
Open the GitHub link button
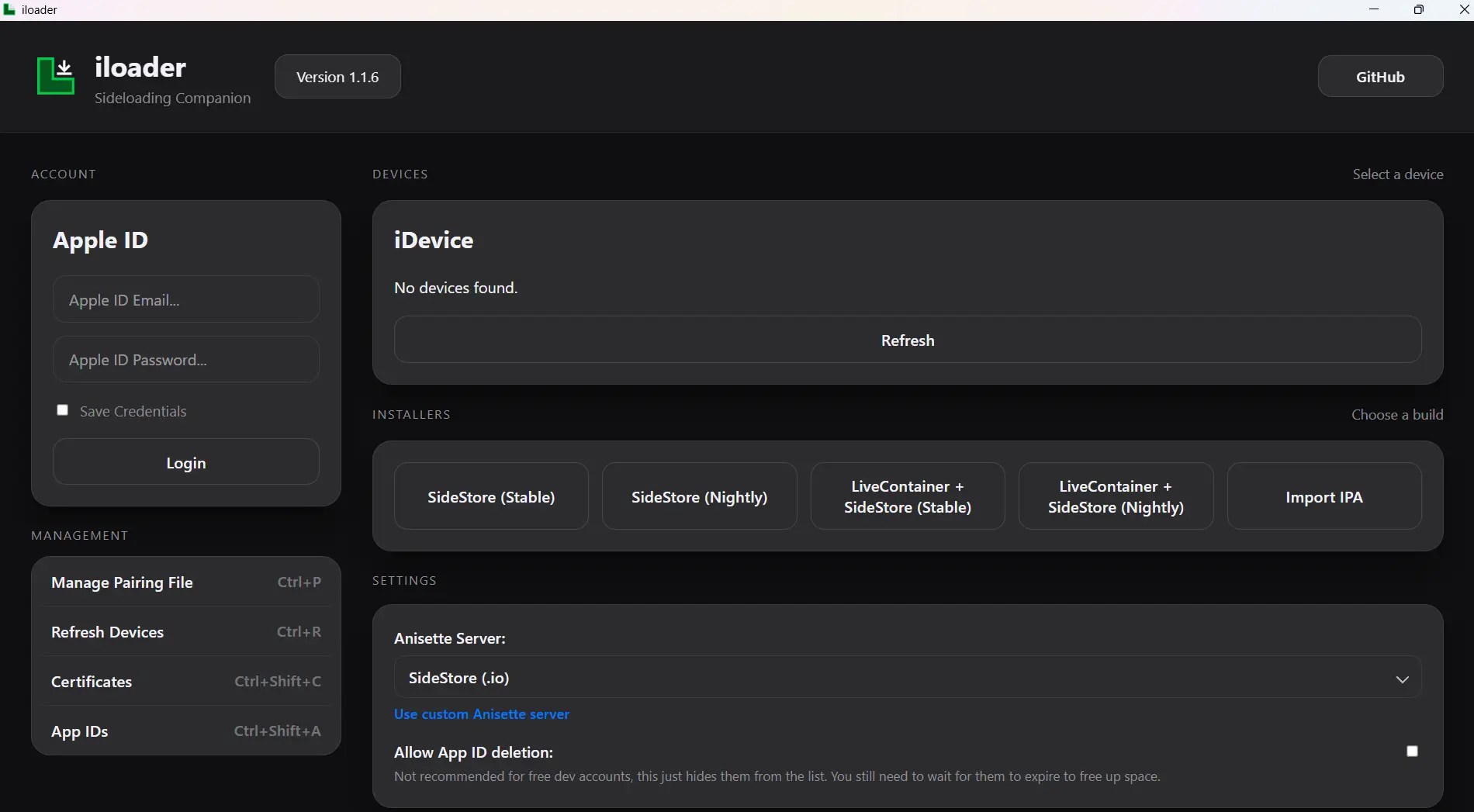1380,77
